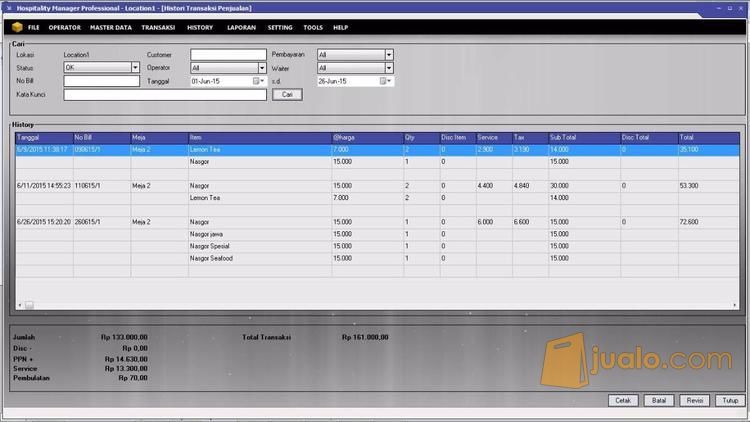Screen dimensions: 750x422
Task: Open the HISTORY menu
Action: (200, 28)
